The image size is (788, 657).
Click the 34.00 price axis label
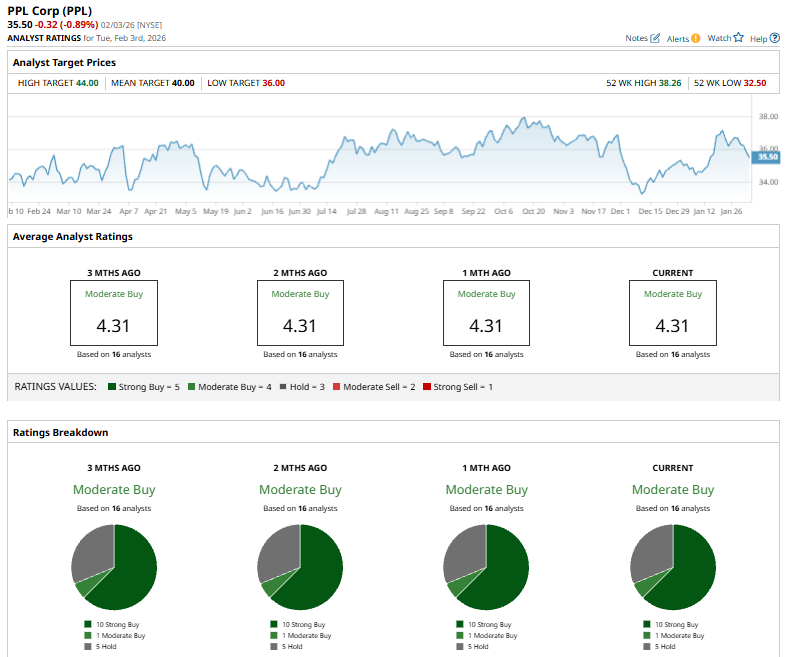[x=768, y=182]
